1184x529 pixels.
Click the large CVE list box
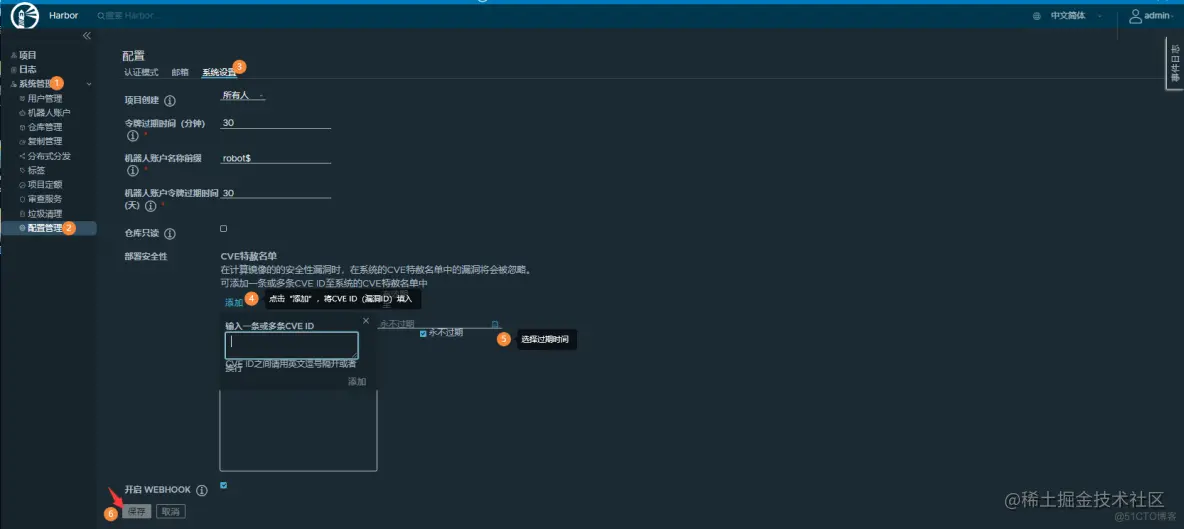point(298,430)
